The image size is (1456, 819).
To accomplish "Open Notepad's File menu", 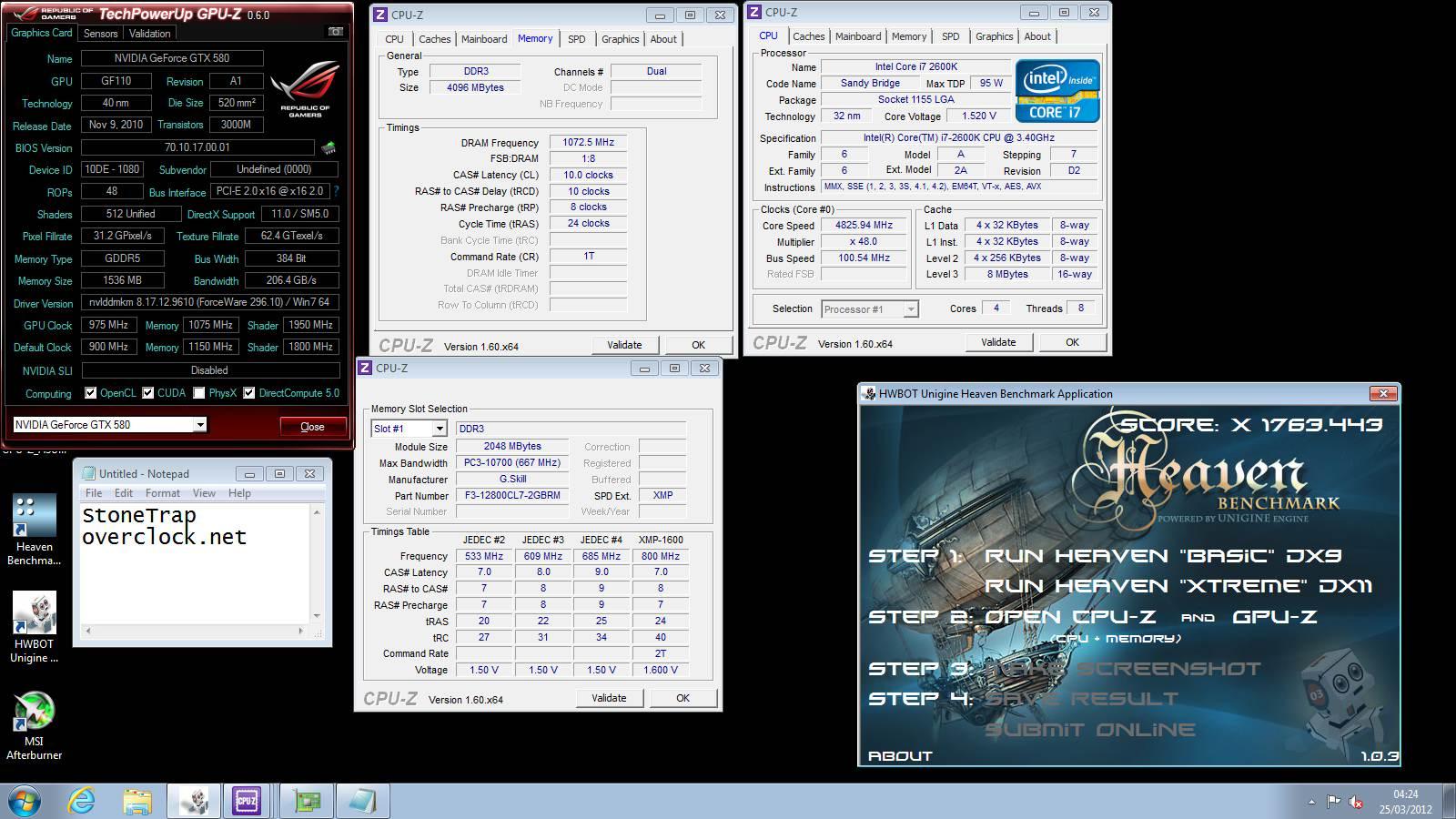I will tap(94, 493).
